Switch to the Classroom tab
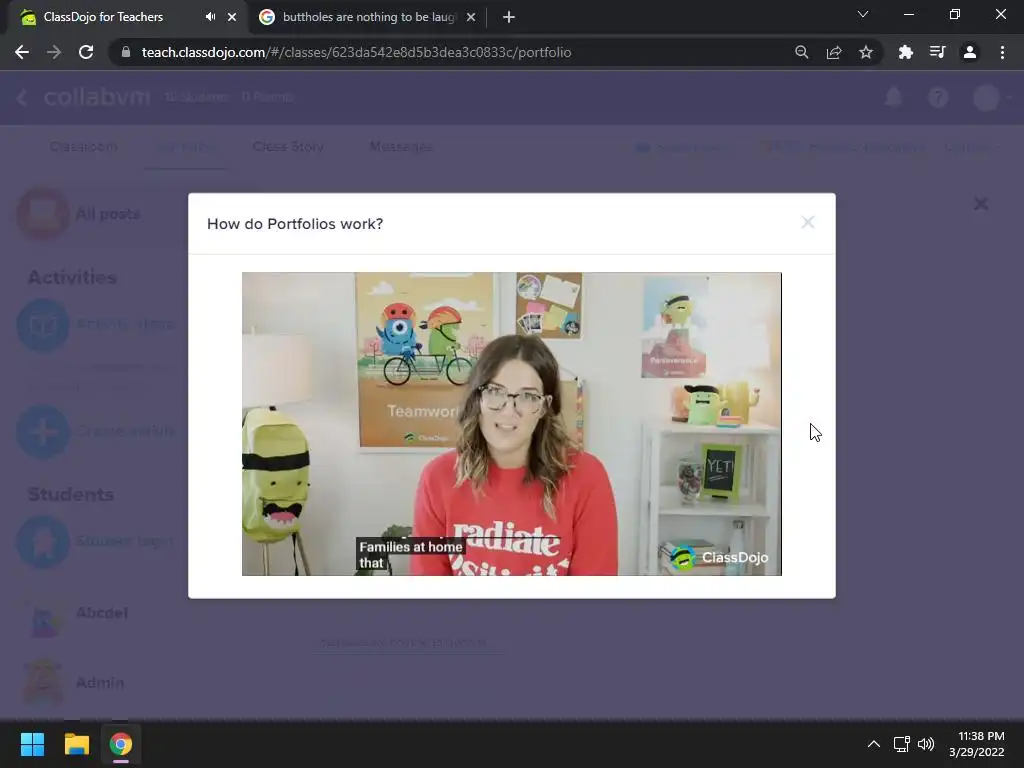The image size is (1024, 768). [83, 146]
